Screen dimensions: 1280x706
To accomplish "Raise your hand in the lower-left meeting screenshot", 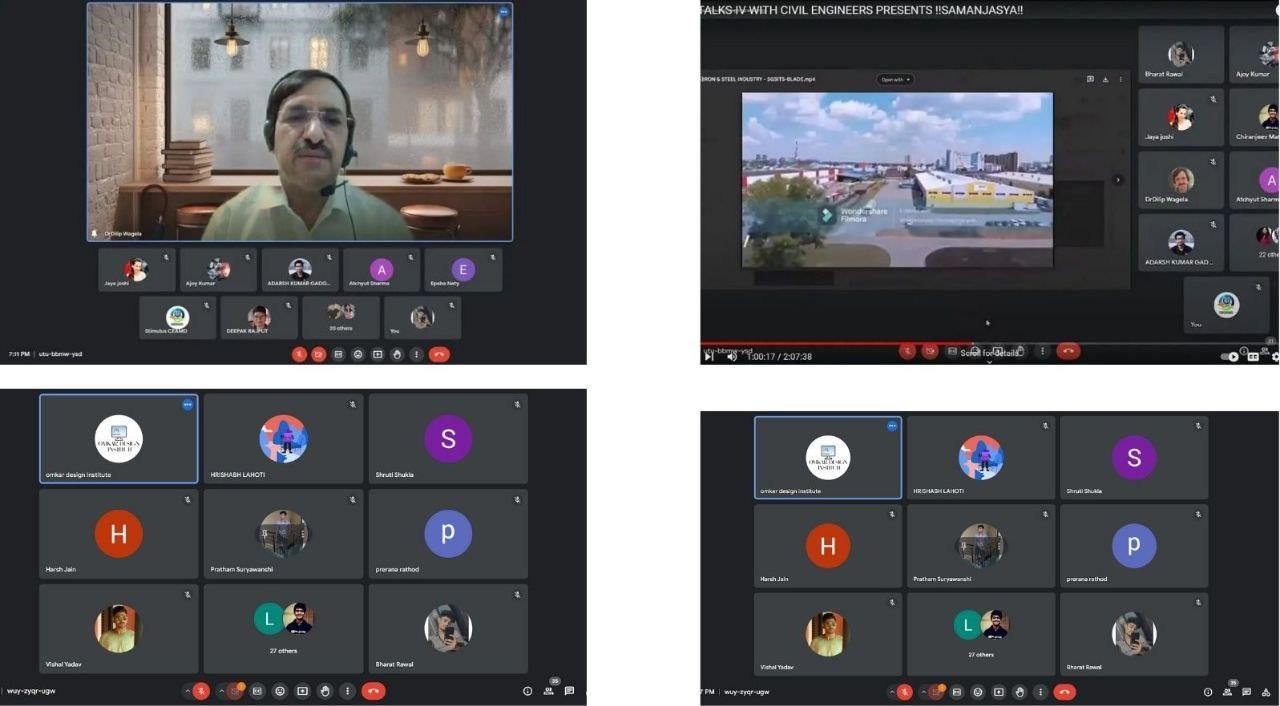I will coord(325,691).
